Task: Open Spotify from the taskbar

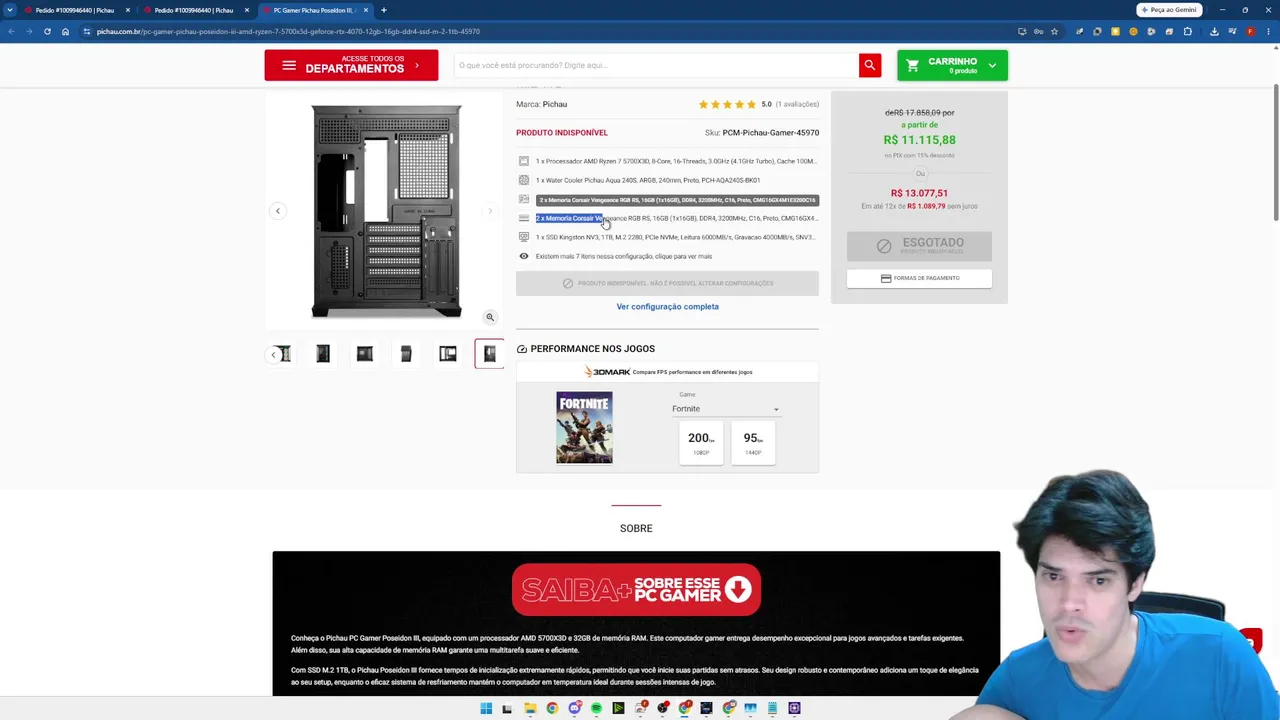Action: pyautogui.click(x=596, y=708)
